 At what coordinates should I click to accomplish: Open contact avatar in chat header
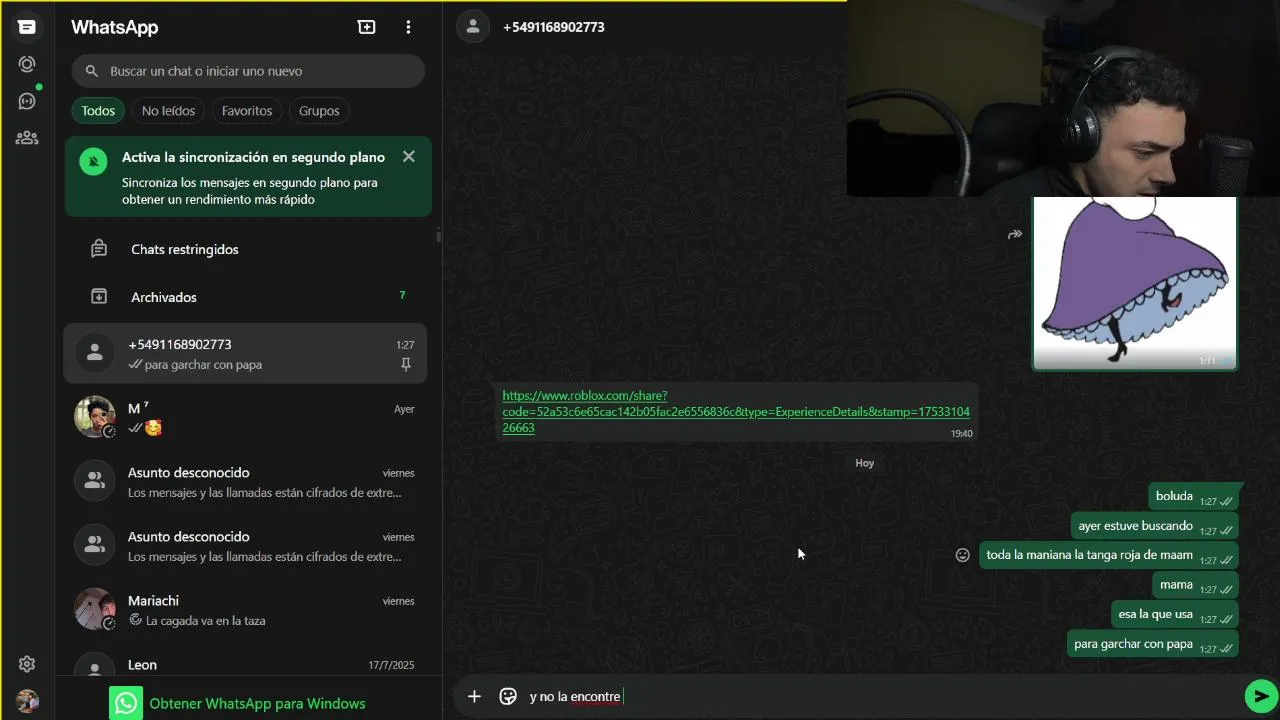(473, 27)
